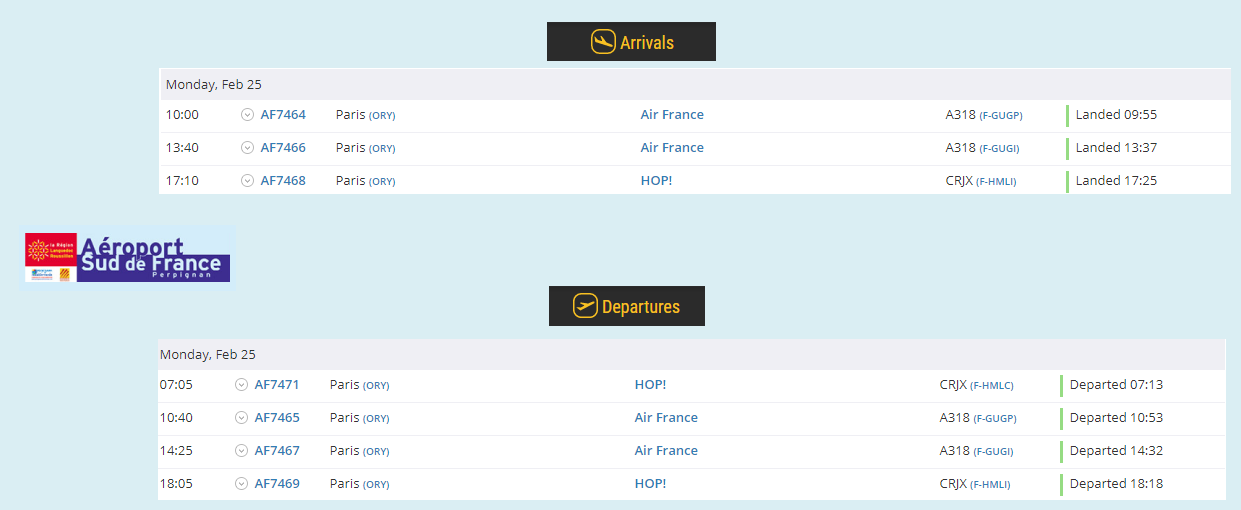Image resolution: width=1241 pixels, height=510 pixels.
Task: Click HOP! airline on the AF7469 row
Action: pyautogui.click(x=650, y=484)
